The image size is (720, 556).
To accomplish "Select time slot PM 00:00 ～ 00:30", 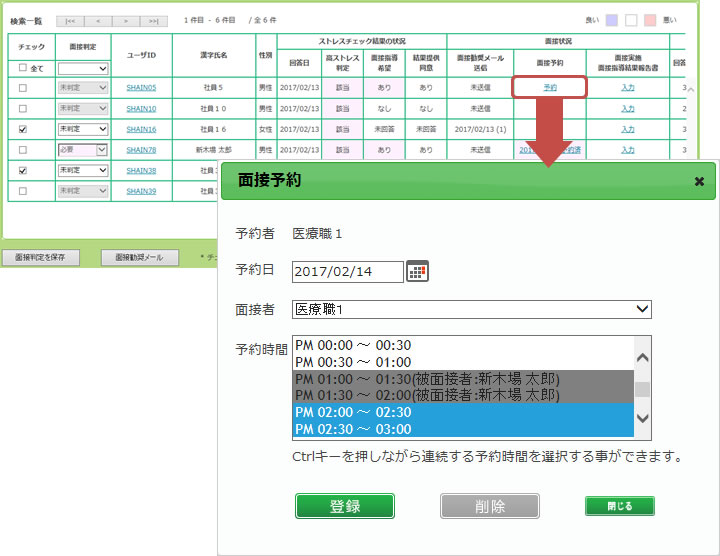I will click(463, 345).
